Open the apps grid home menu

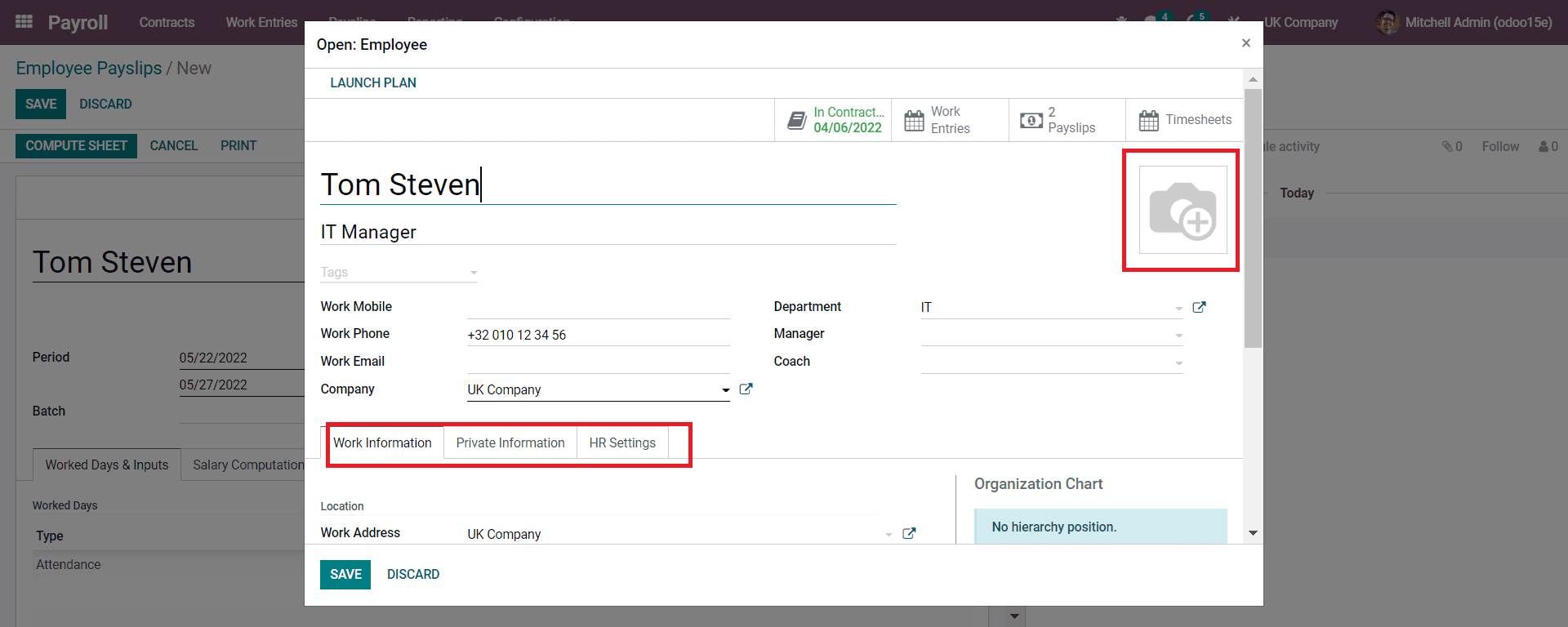pyautogui.click(x=24, y=22)
